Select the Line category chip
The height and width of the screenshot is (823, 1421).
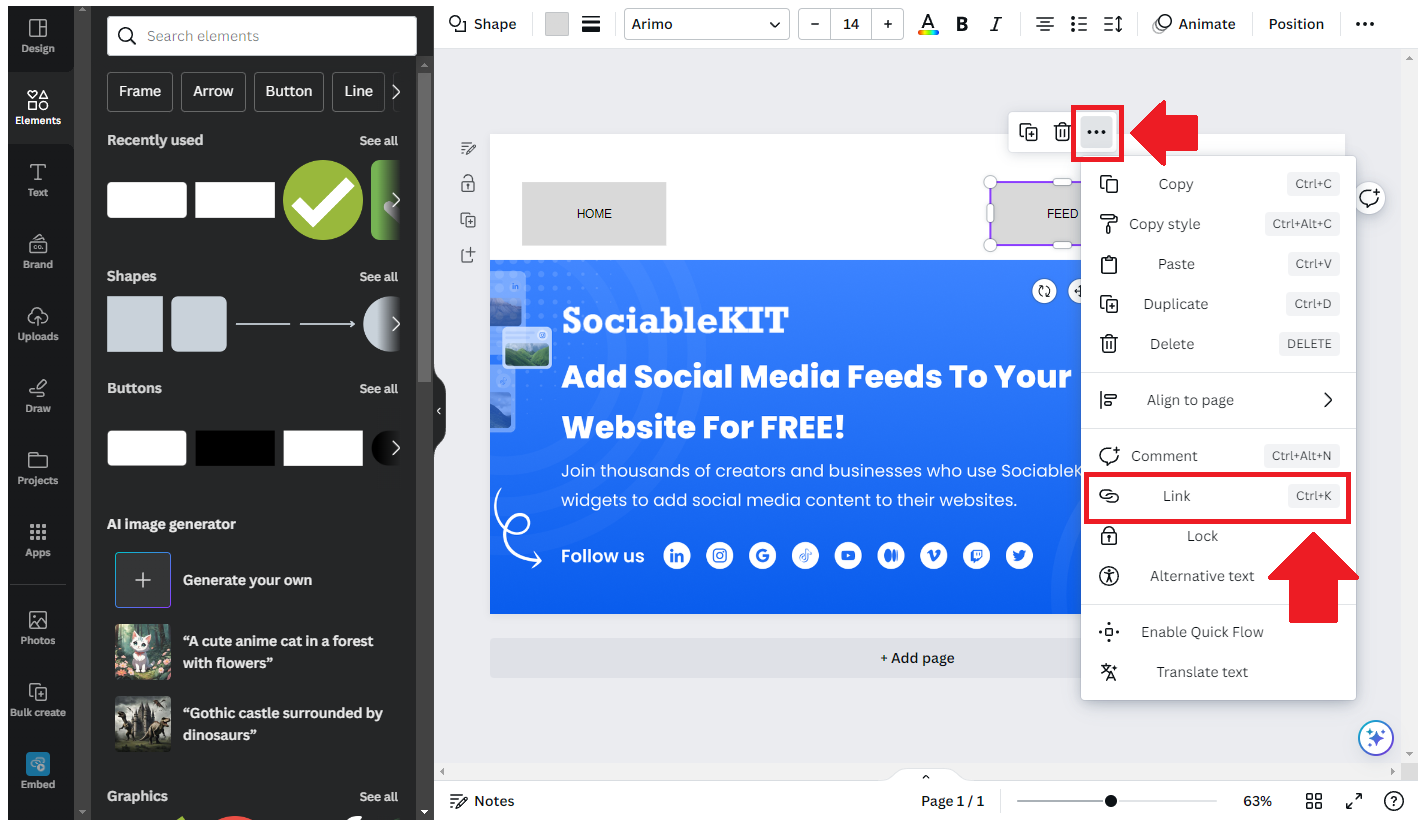359,91
